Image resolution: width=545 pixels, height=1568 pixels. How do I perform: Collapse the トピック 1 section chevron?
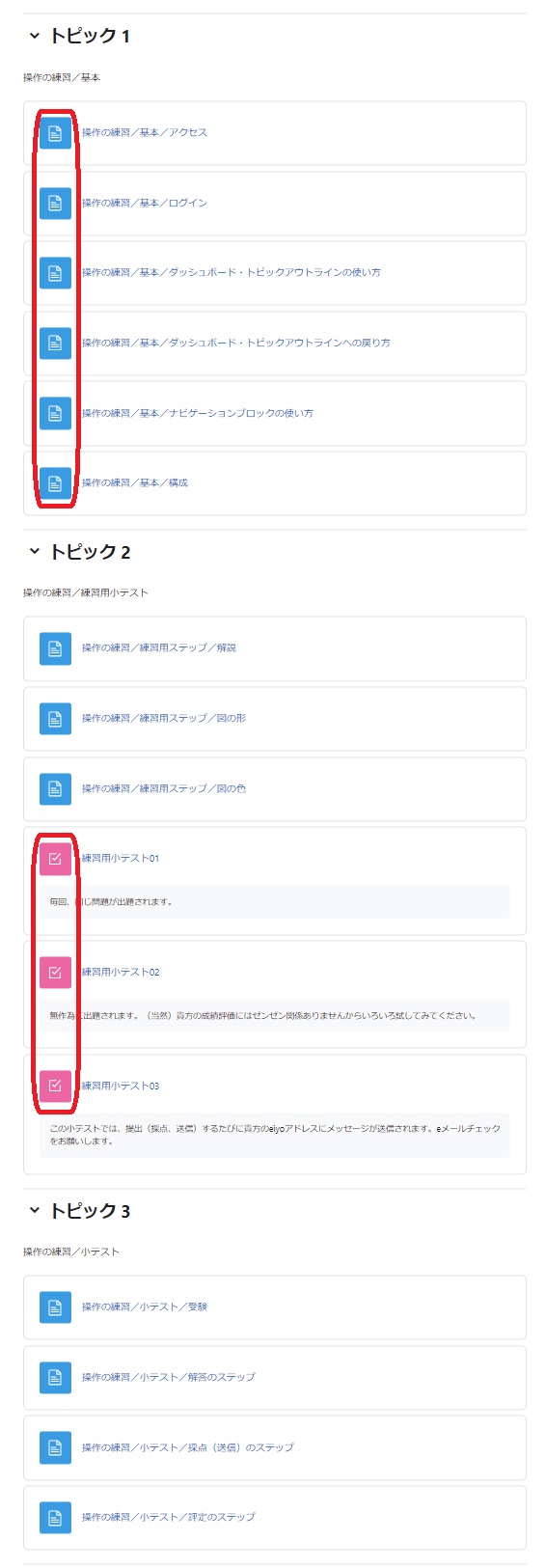tap(35, 36)
